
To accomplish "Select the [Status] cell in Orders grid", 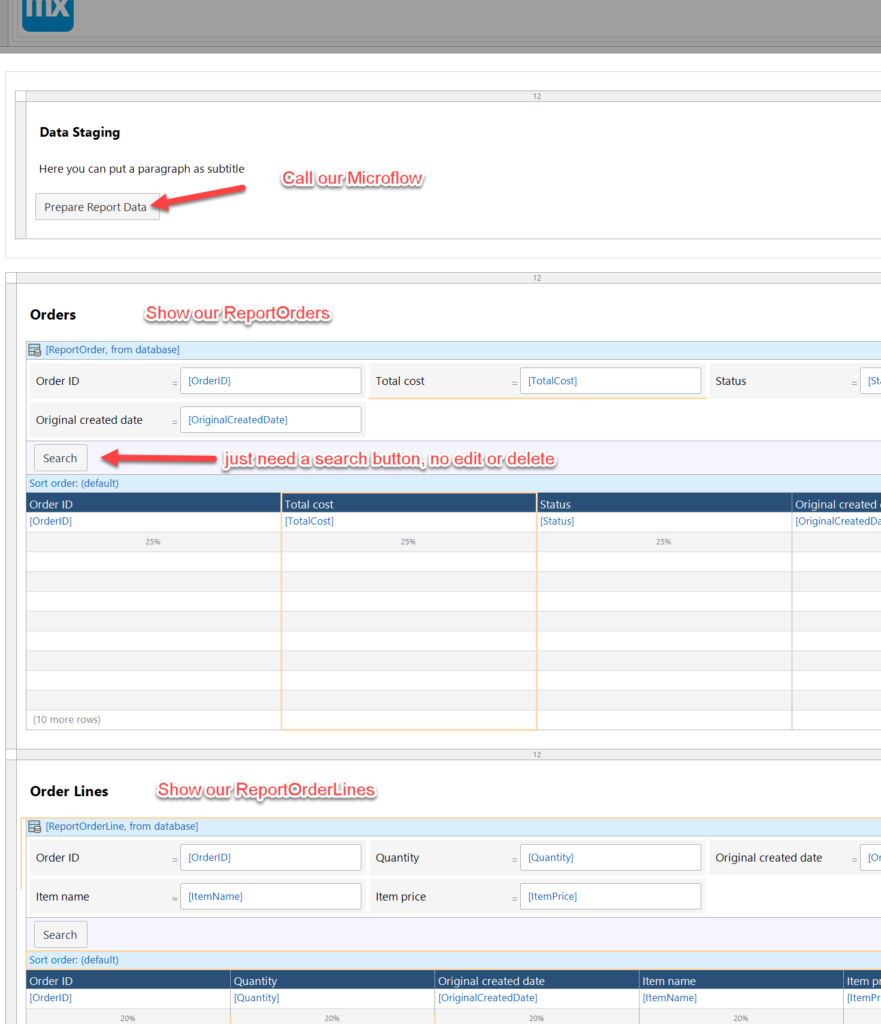I will tap(557, 521).
